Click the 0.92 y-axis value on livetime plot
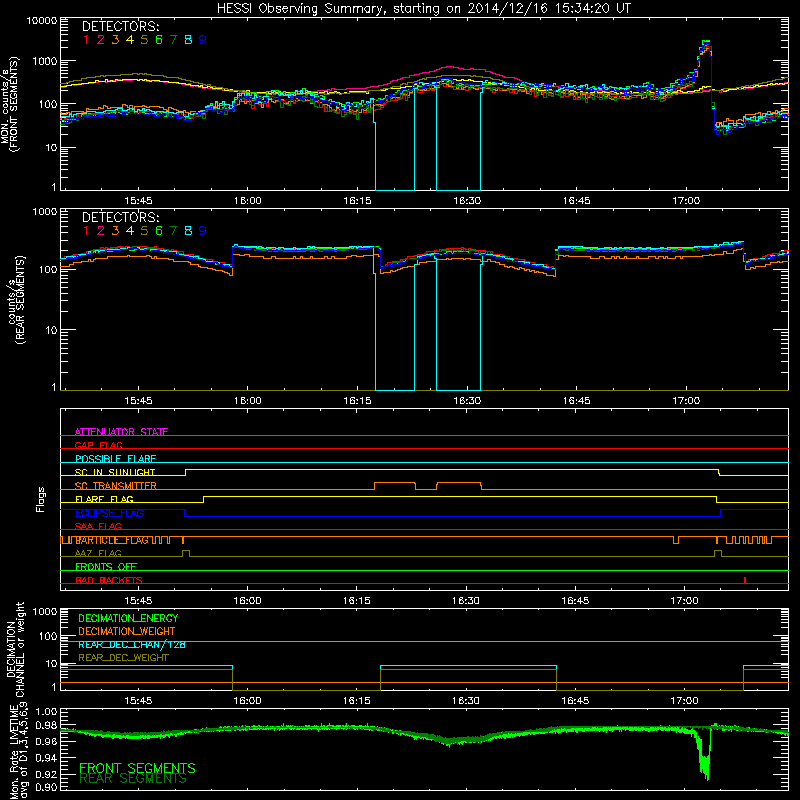 coord(46,774)
